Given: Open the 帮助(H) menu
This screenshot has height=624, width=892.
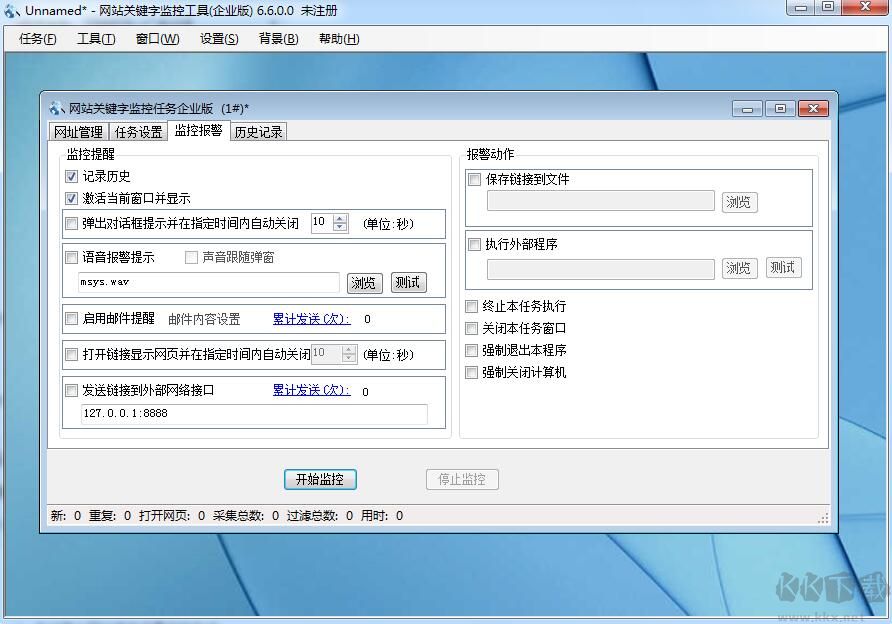Looking at the screenshot, I should point(339,39).
